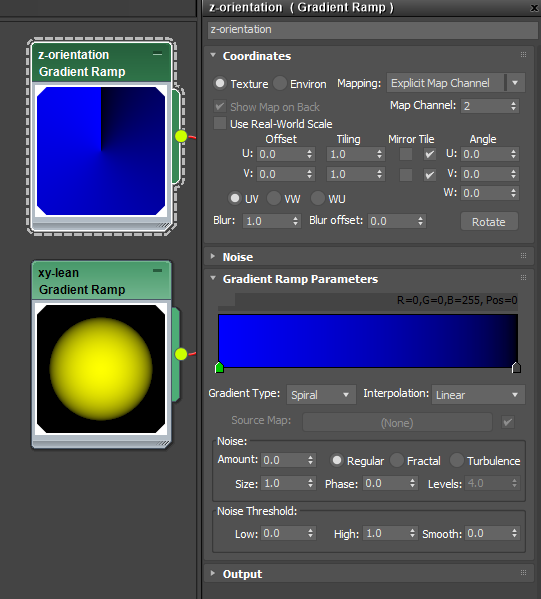The width and height of the screenshot is (541, 599).
Task: Click the Map Channel value field
Action: 484,106
